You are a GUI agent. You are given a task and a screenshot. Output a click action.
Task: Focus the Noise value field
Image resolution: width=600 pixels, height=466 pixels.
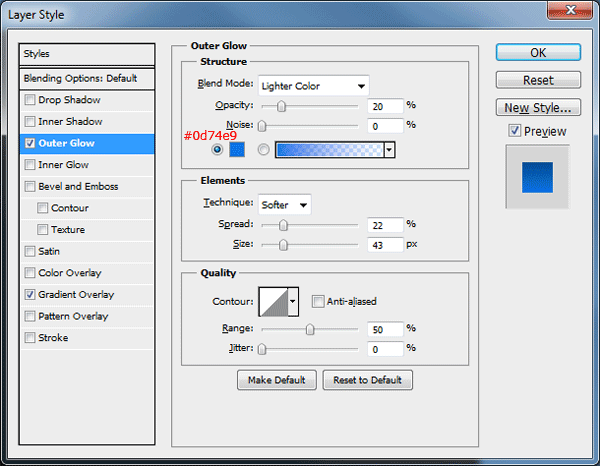pos(385,126)
